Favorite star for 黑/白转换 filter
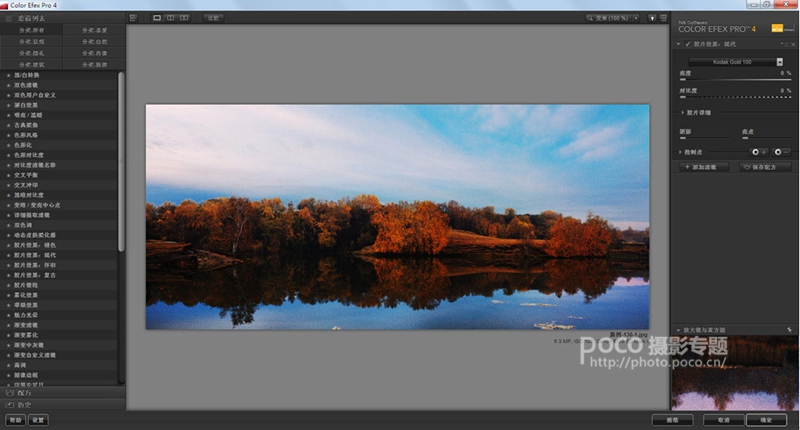The width and height of the screenshot is (800, 430). tap(8, 75)
